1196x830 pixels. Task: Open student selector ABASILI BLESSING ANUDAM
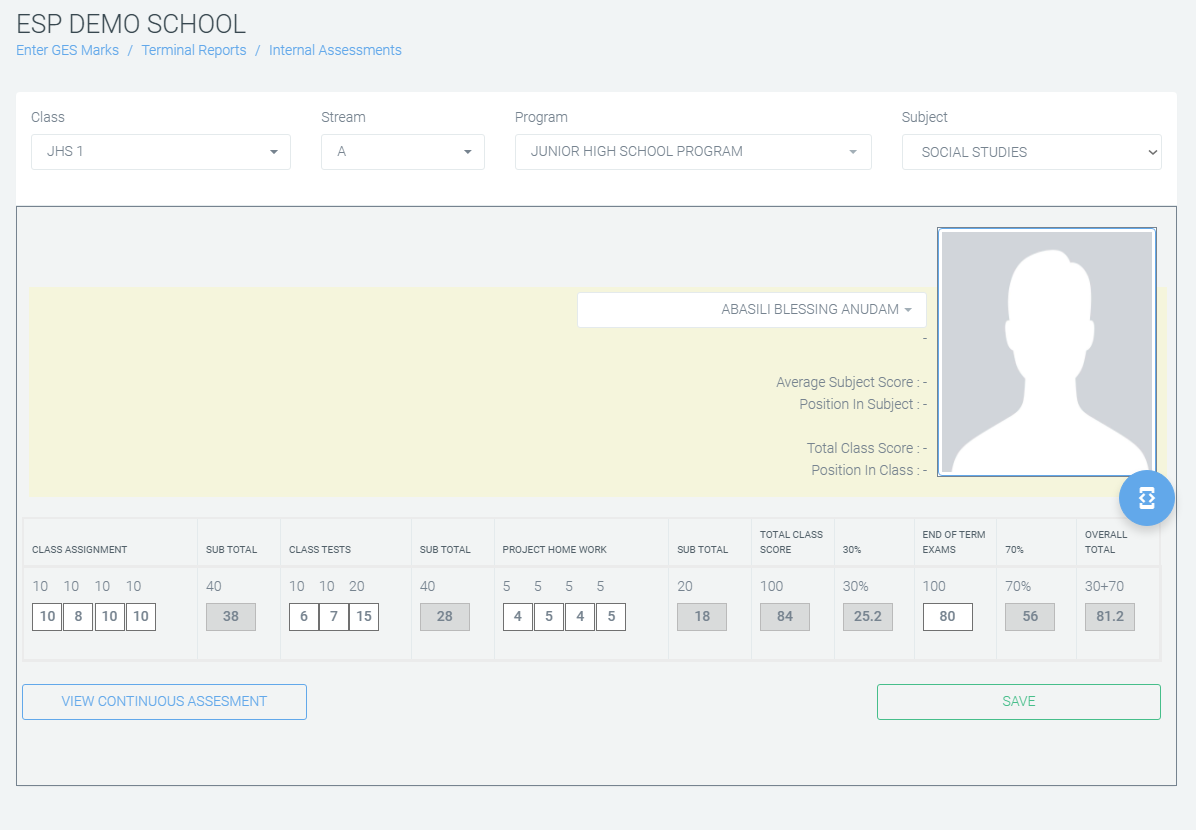pos(752,310)
